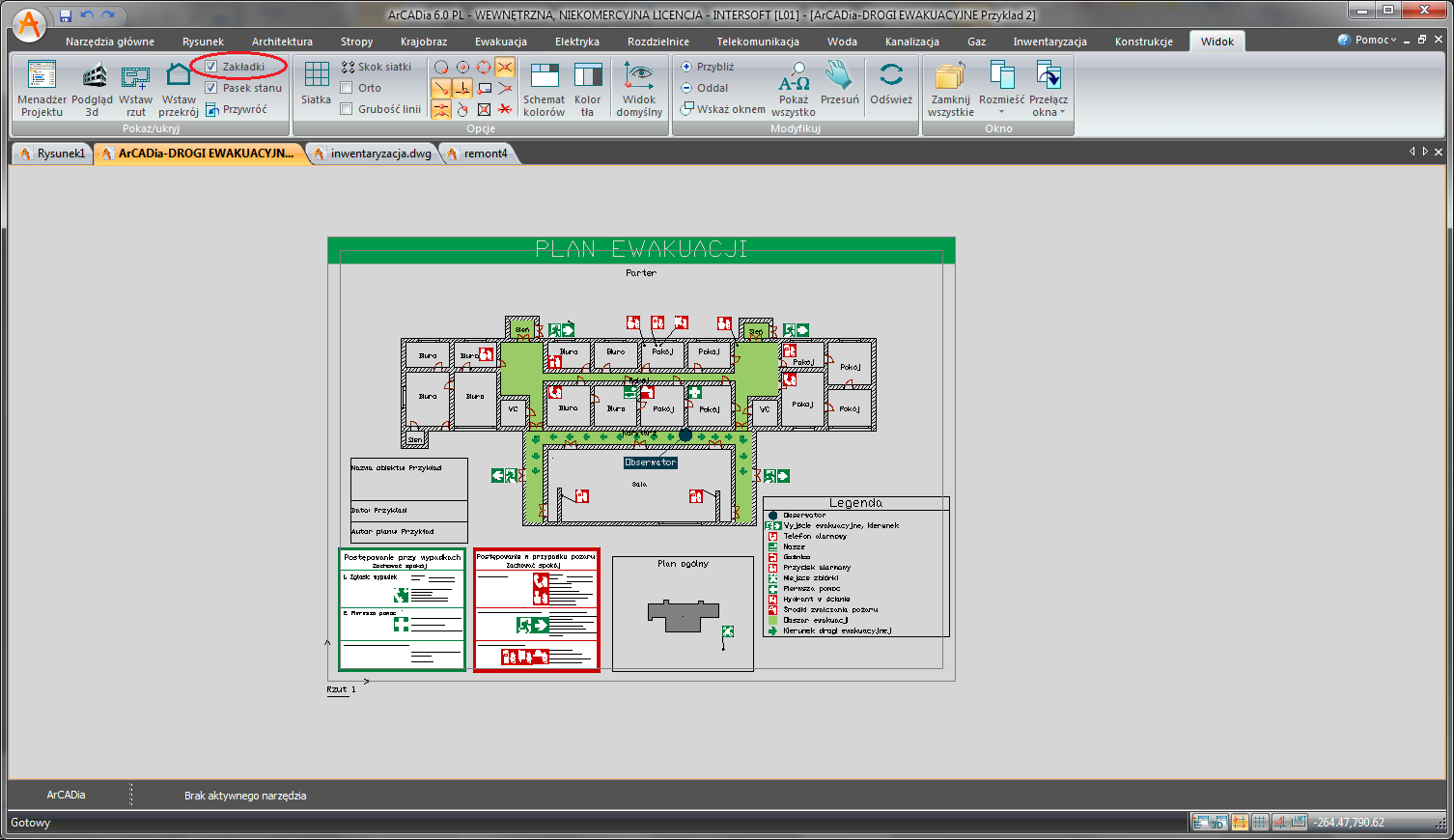
Task: Open the Podgląd 3d view
Action: (92, 88)
